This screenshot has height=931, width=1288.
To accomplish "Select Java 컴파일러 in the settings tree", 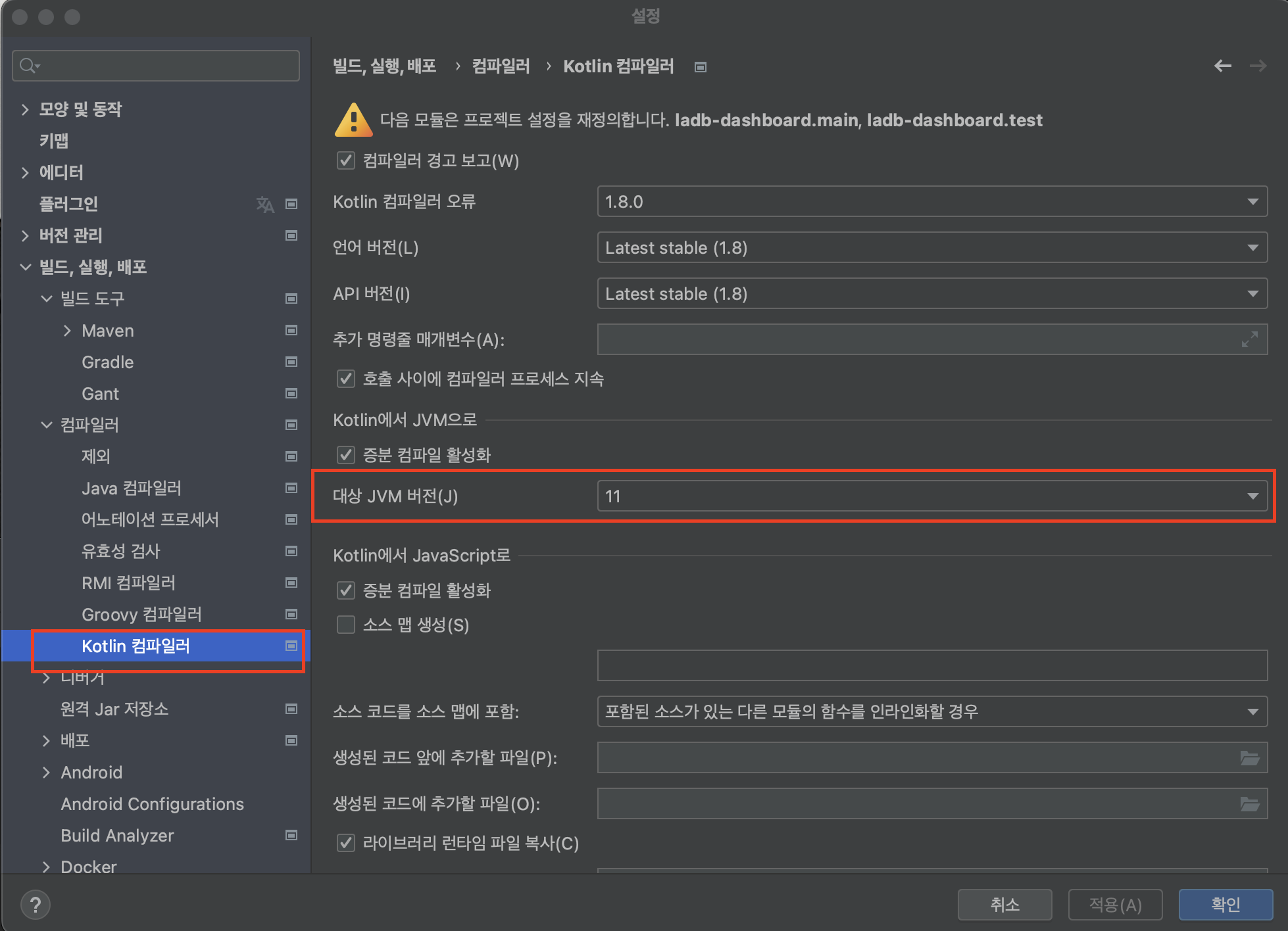I will tap(132, 488).
